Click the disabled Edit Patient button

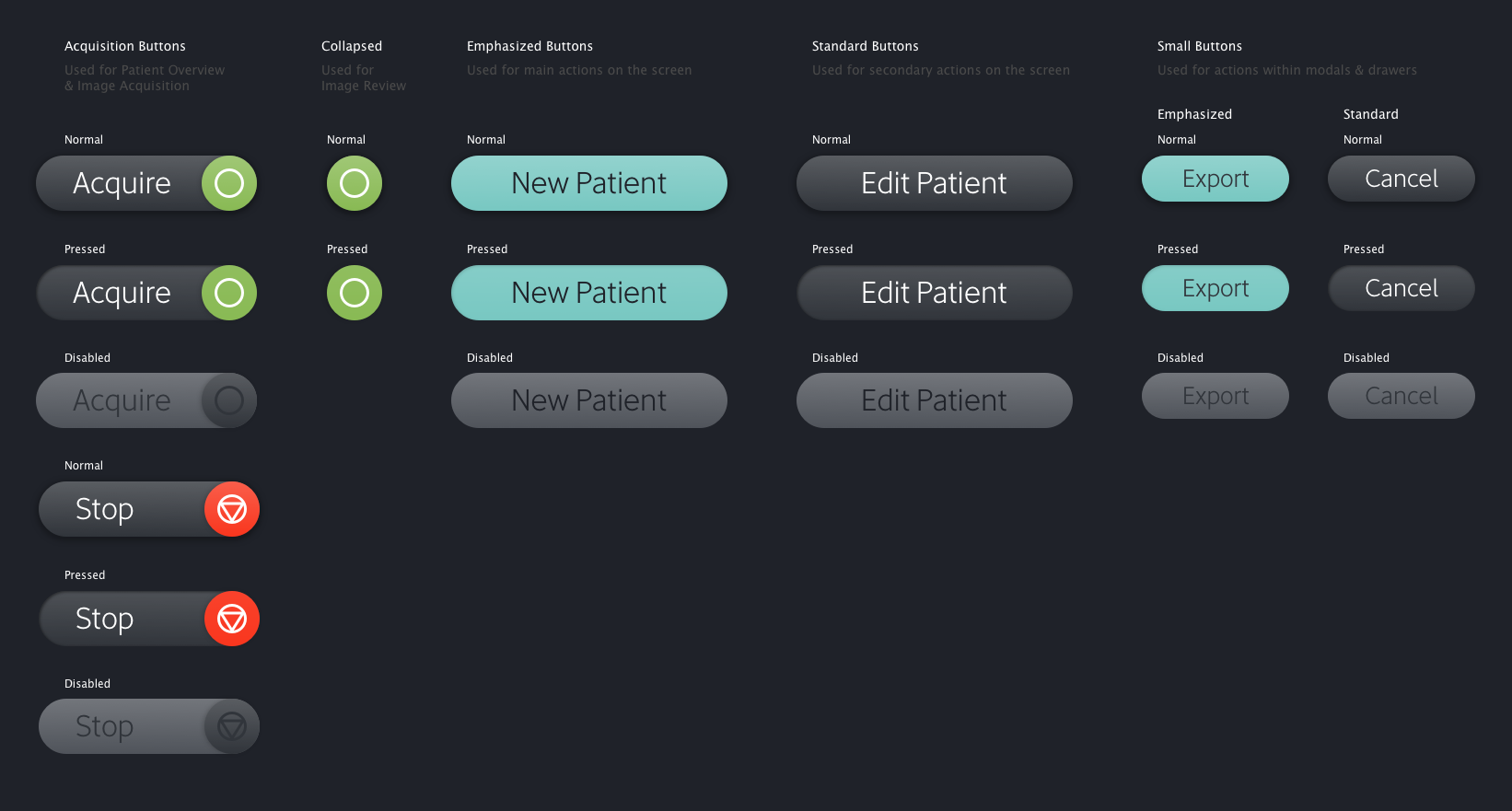(935, 400)
